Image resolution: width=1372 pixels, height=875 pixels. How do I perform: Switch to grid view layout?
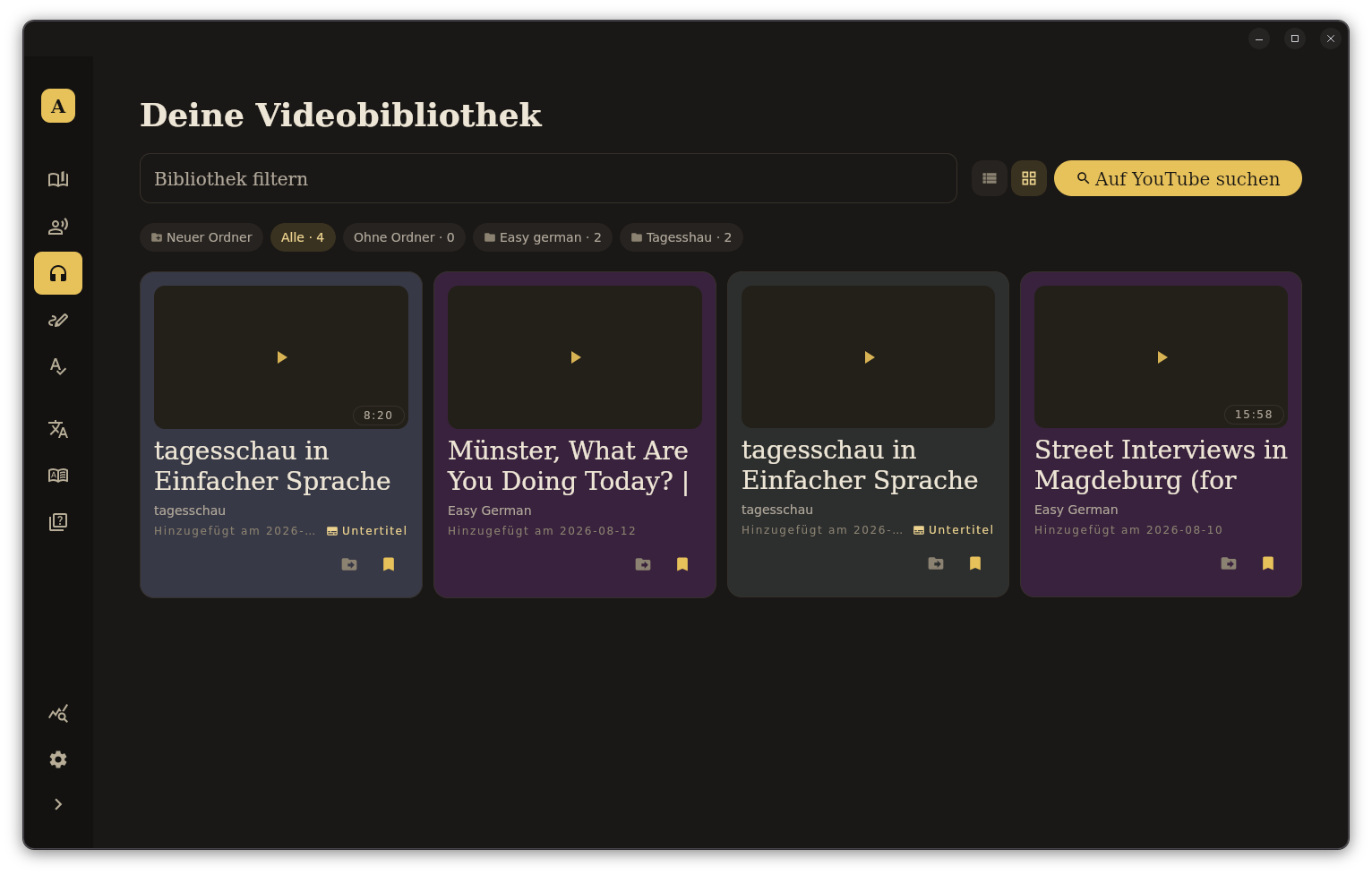1029,178
